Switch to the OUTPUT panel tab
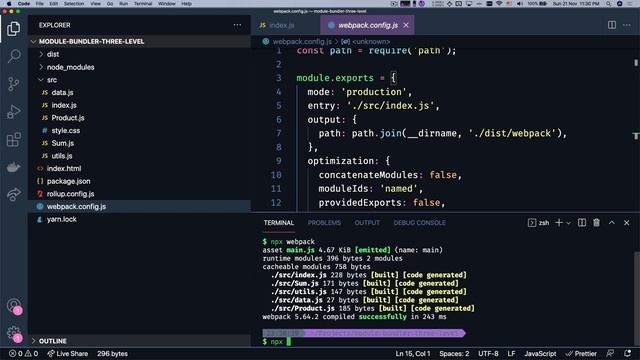Image resolution: width=640 pixels, height=360 pixels. [x=367, y=222]
